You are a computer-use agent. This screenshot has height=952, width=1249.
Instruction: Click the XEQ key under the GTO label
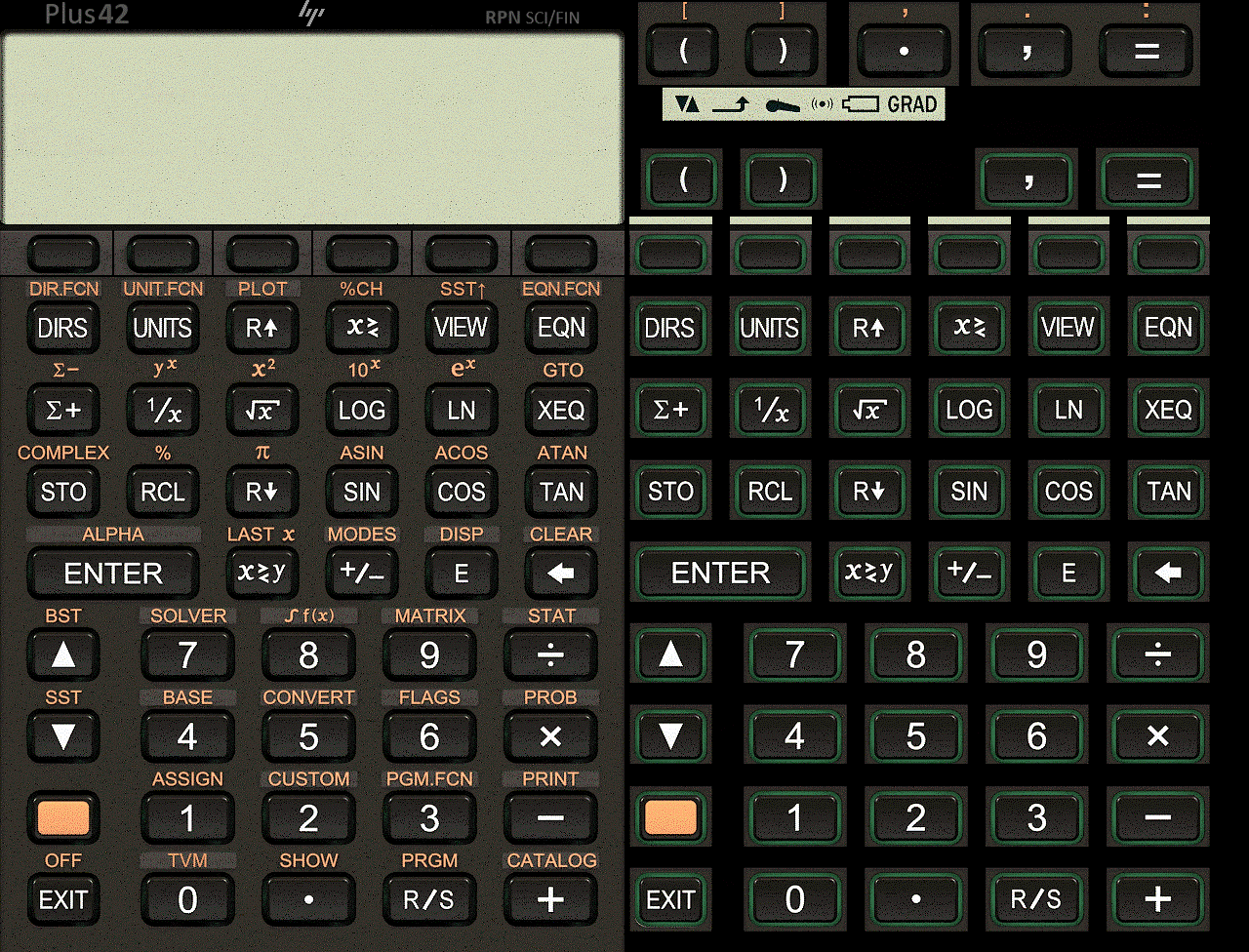point(561,410)
